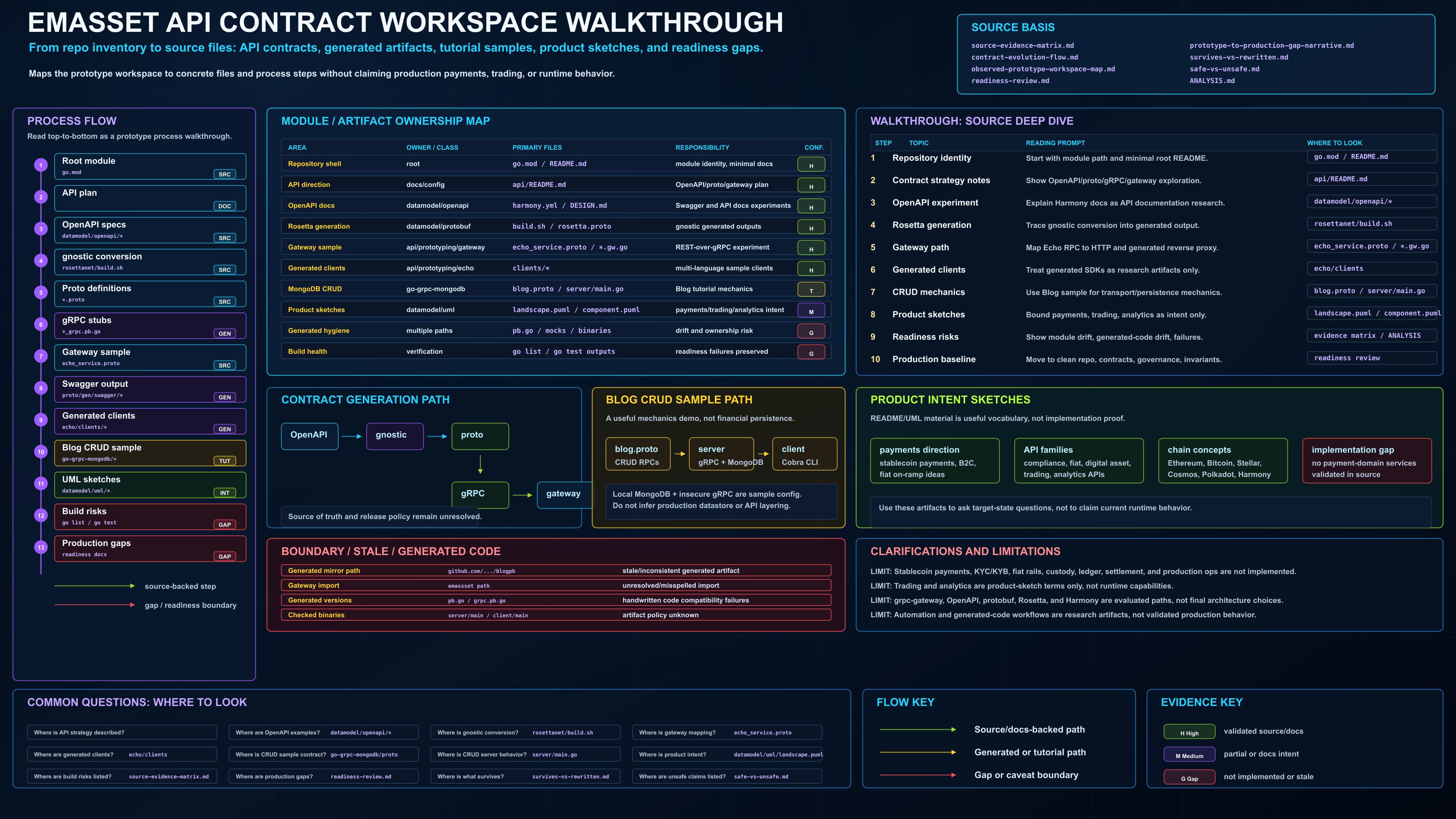Image resolution: width=1456 pixels, height=819 pixels.
Task: Select the H confidence badge in Rosetta generation row
Action: click(x=811, y=227)
